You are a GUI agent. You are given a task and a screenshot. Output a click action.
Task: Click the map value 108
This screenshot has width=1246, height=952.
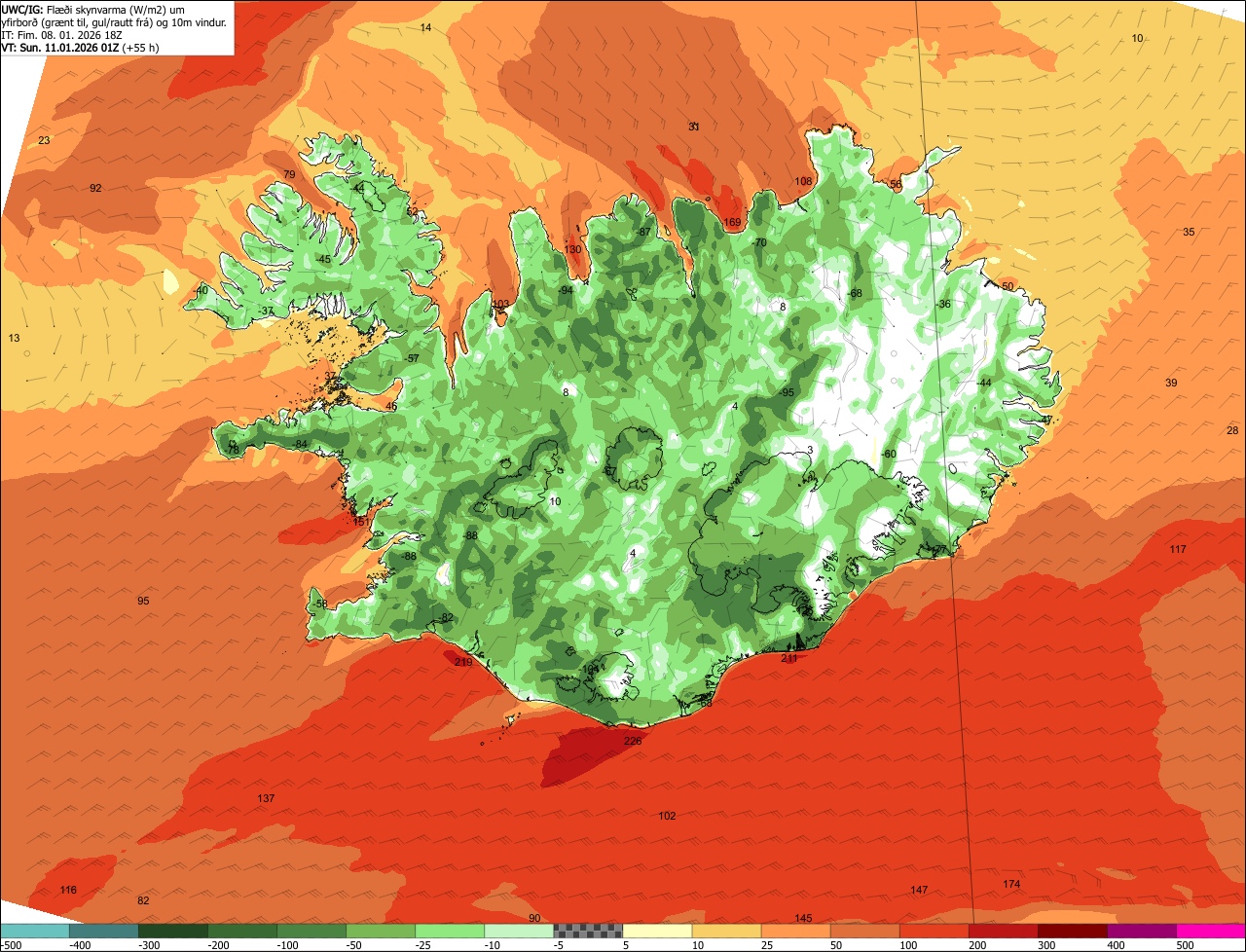pos(803,181)
